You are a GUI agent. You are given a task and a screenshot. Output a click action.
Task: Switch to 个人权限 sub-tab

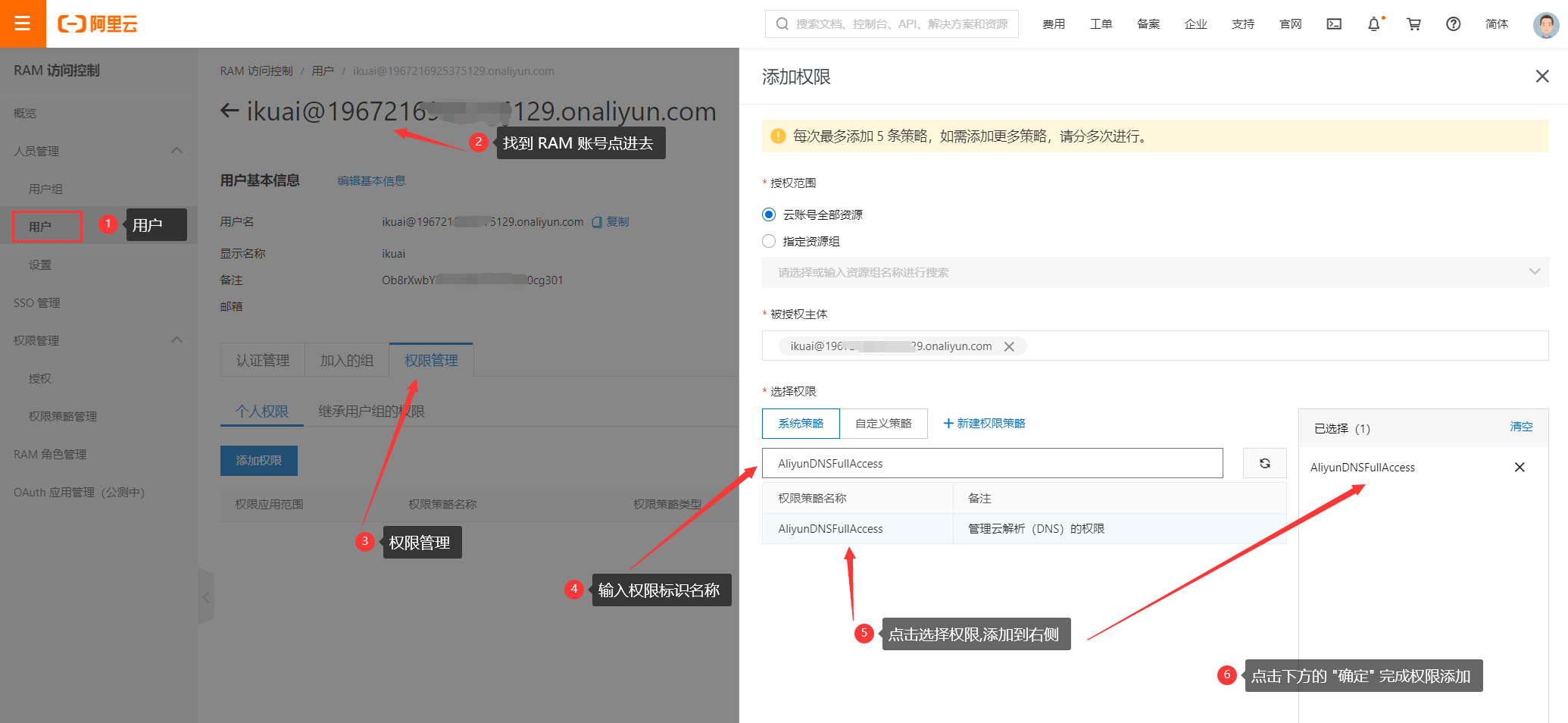pos(262,411)
